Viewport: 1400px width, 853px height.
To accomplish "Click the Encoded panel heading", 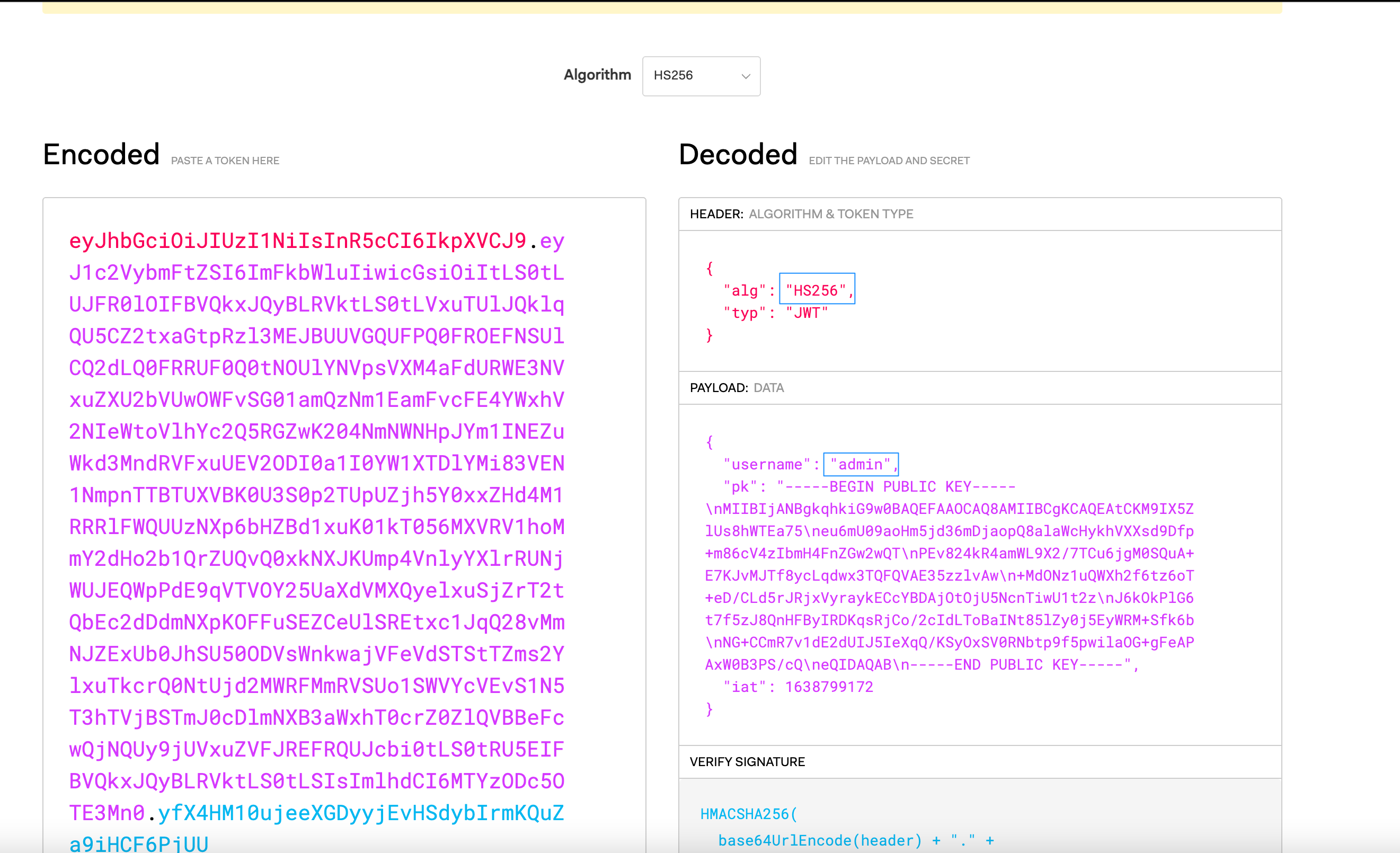I will [x=101, y=153].
